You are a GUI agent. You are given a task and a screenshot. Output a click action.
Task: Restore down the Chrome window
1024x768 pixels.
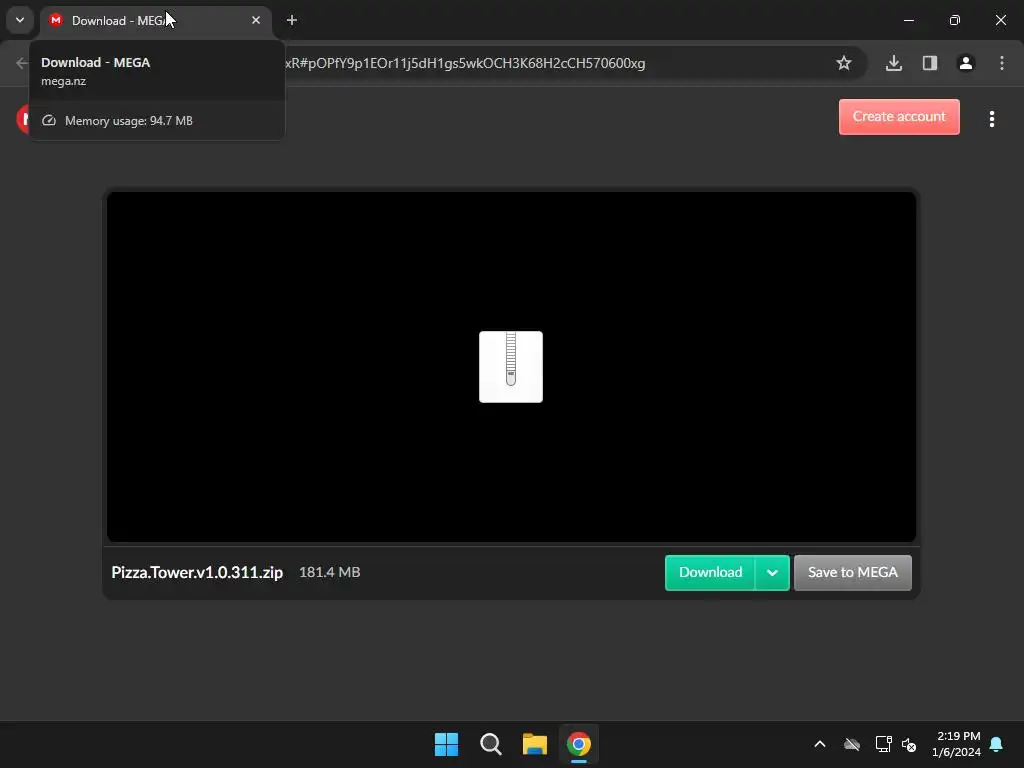tap(954, 20)
